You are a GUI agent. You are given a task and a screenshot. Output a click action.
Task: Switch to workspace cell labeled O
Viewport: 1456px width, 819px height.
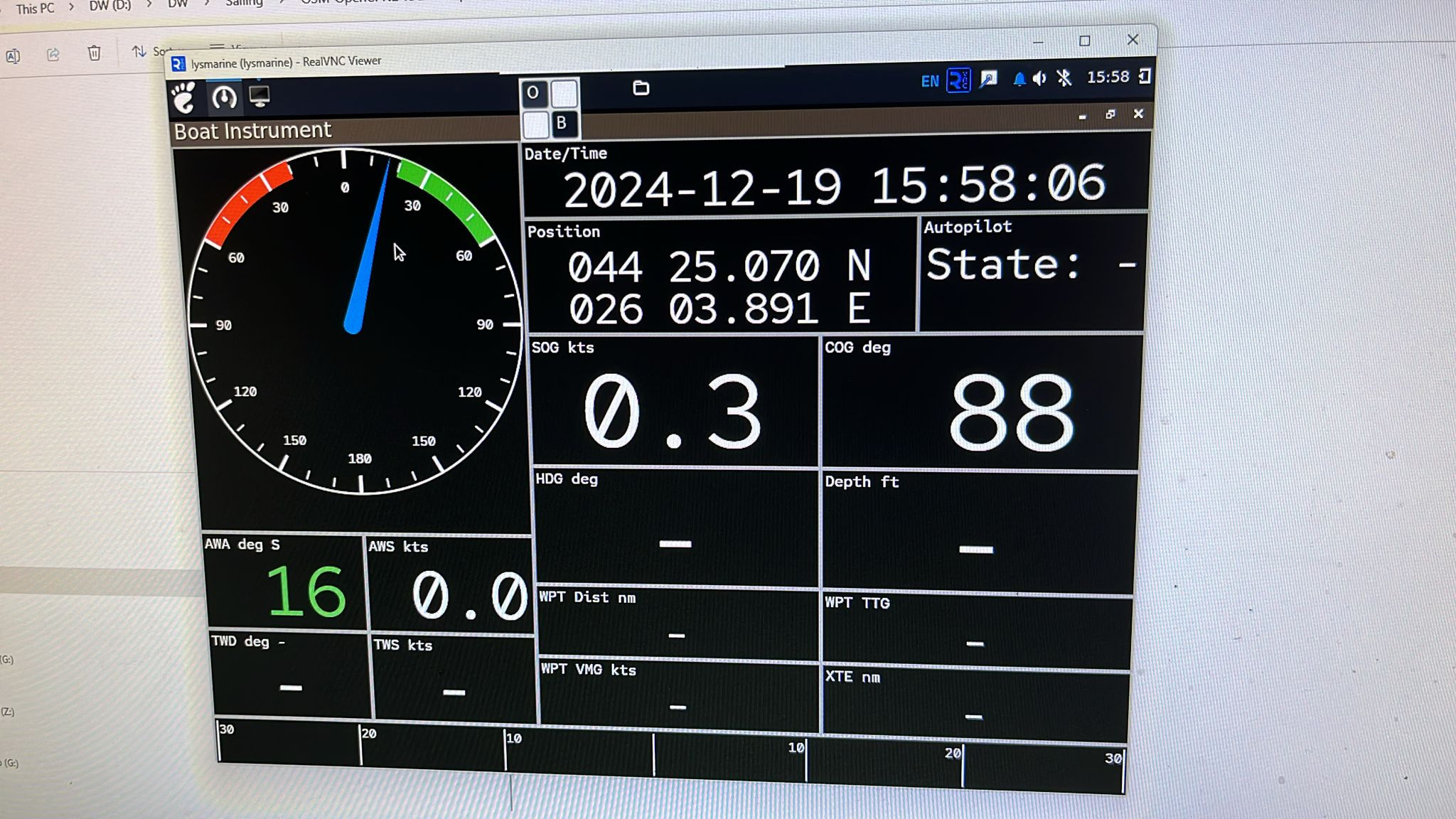tap(533, 93)
